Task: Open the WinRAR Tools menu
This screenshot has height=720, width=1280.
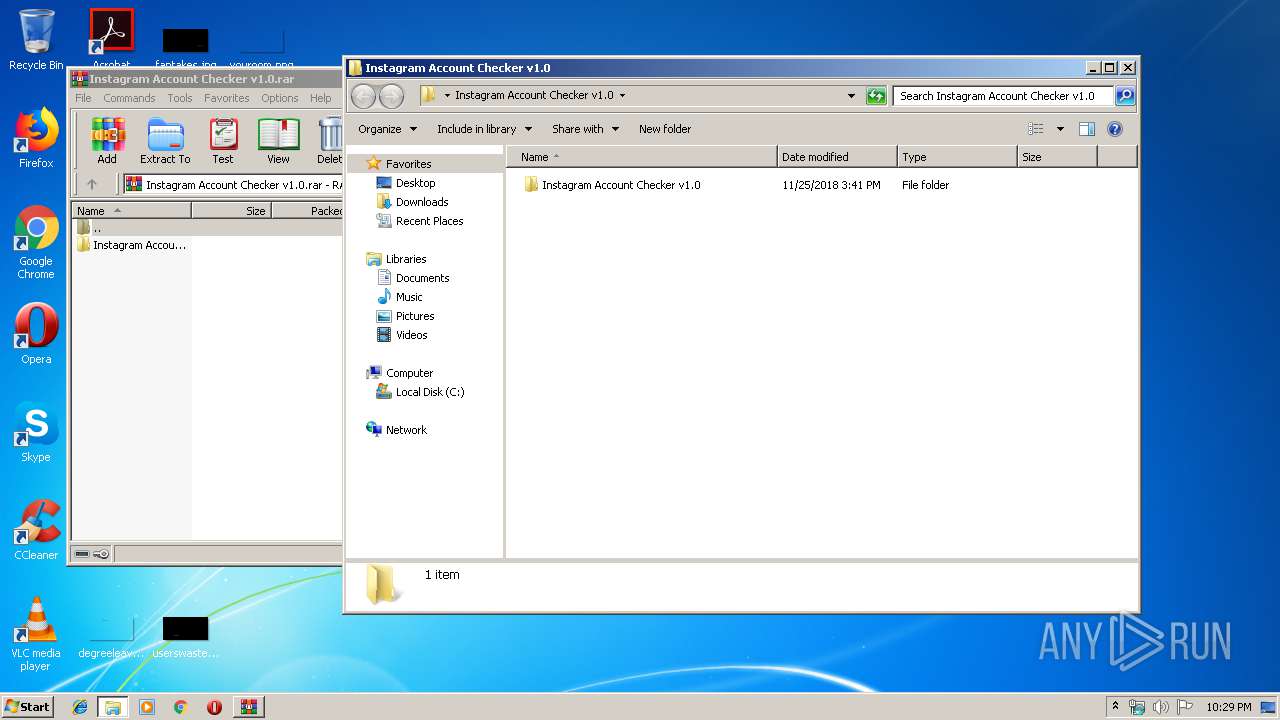Action: tap(180, 98)
